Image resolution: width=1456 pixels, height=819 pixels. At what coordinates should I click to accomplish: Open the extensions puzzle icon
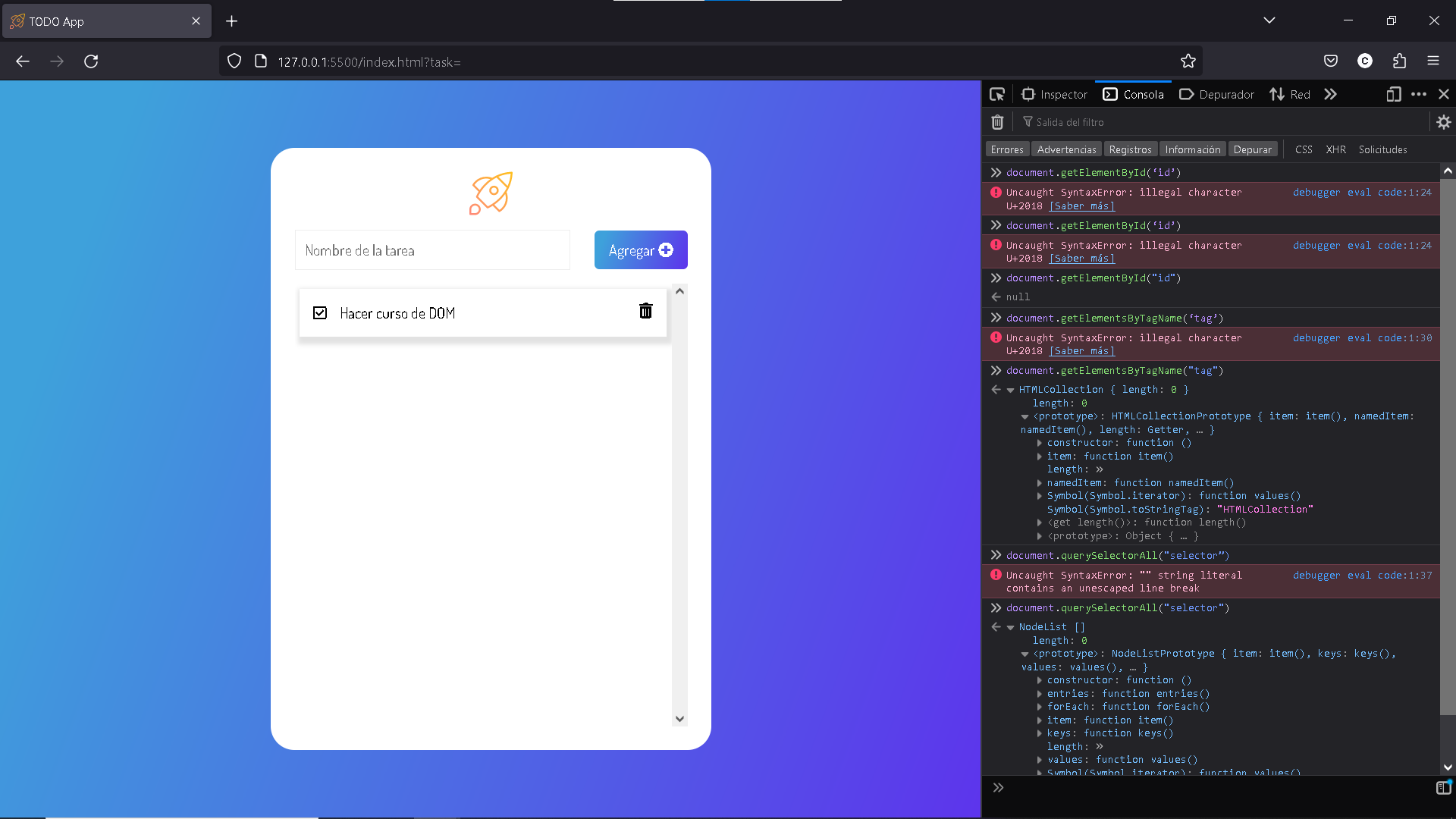1399,61
